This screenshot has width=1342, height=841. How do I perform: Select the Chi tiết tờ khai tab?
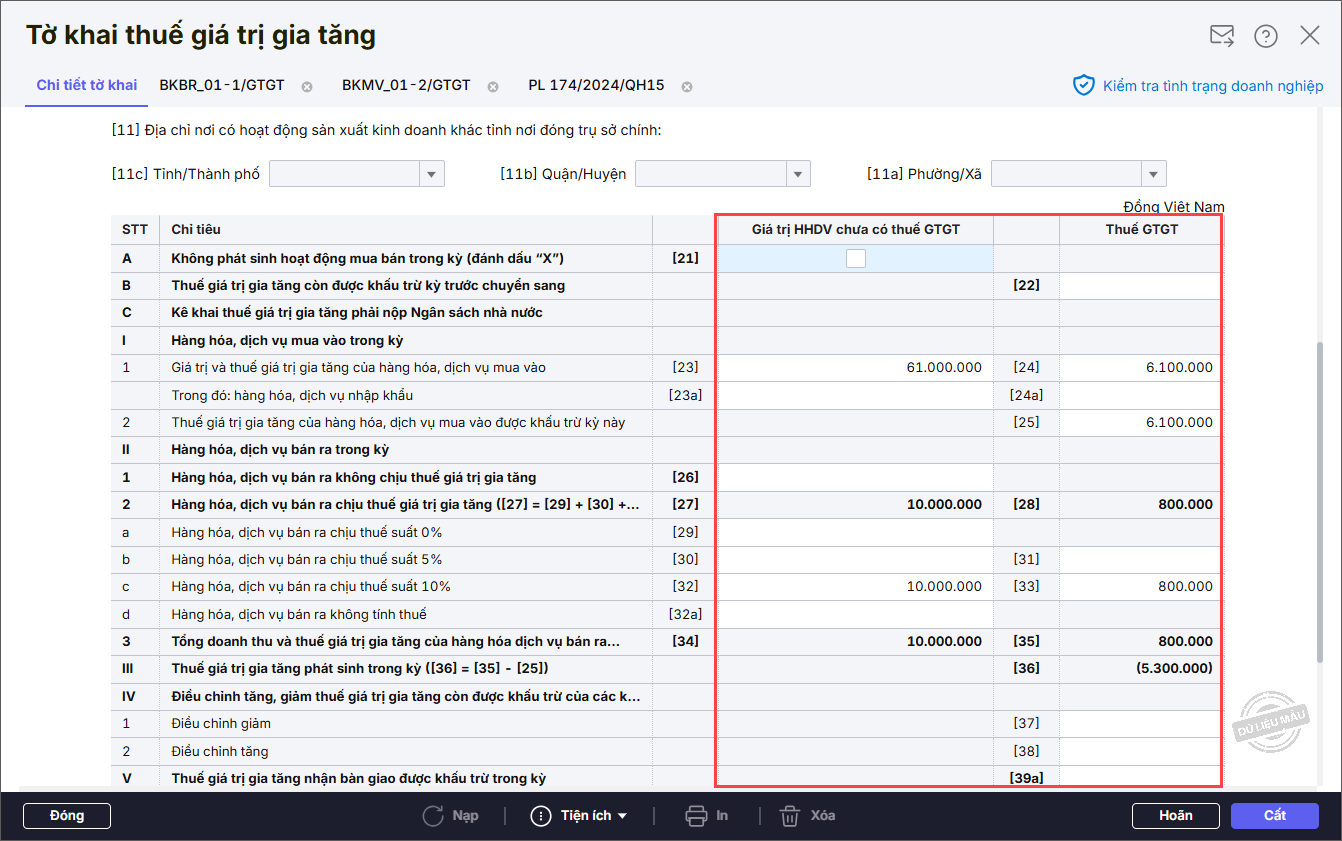point(87,85)
